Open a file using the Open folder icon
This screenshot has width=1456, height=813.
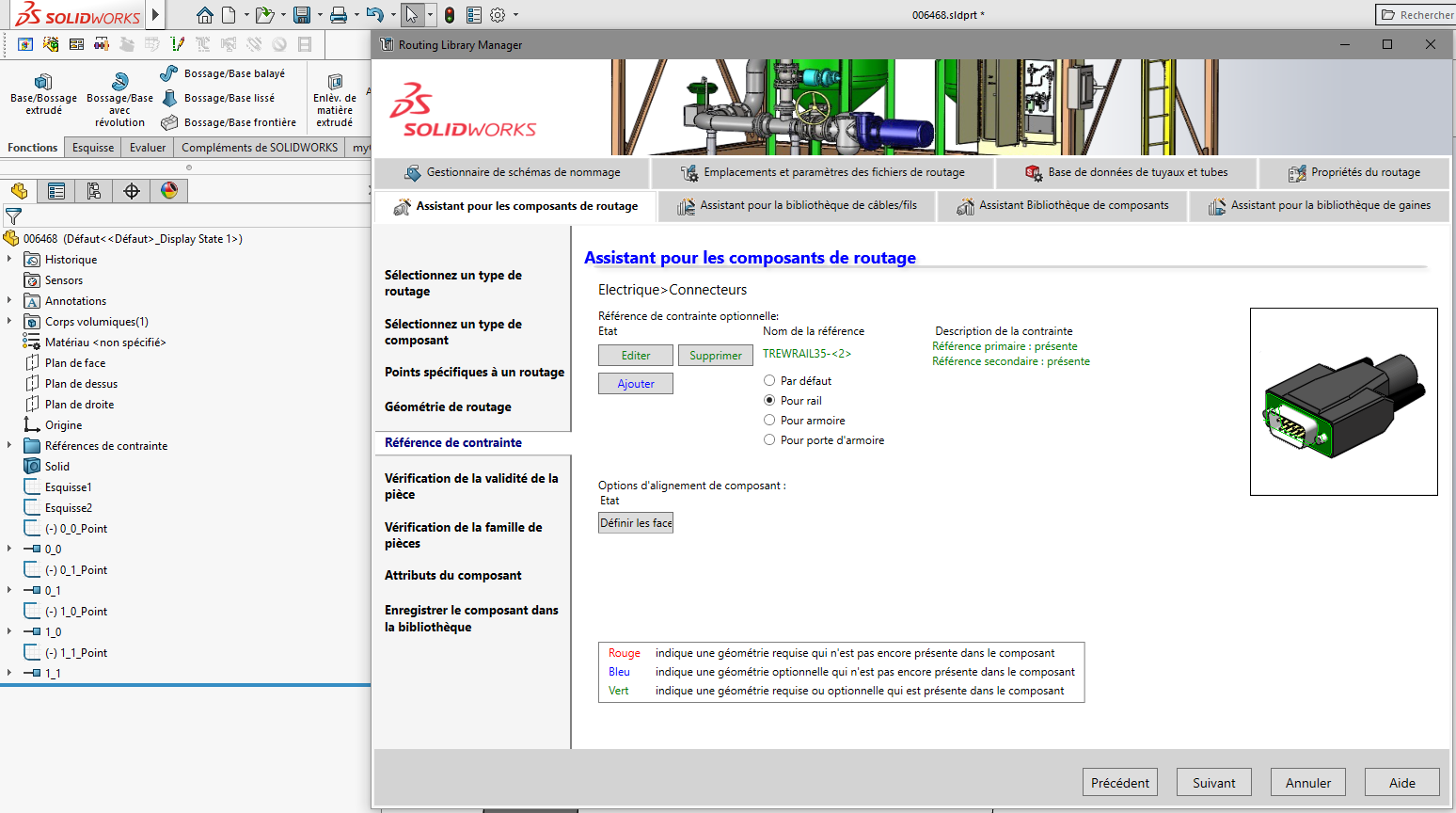click(x=265, y=15)
